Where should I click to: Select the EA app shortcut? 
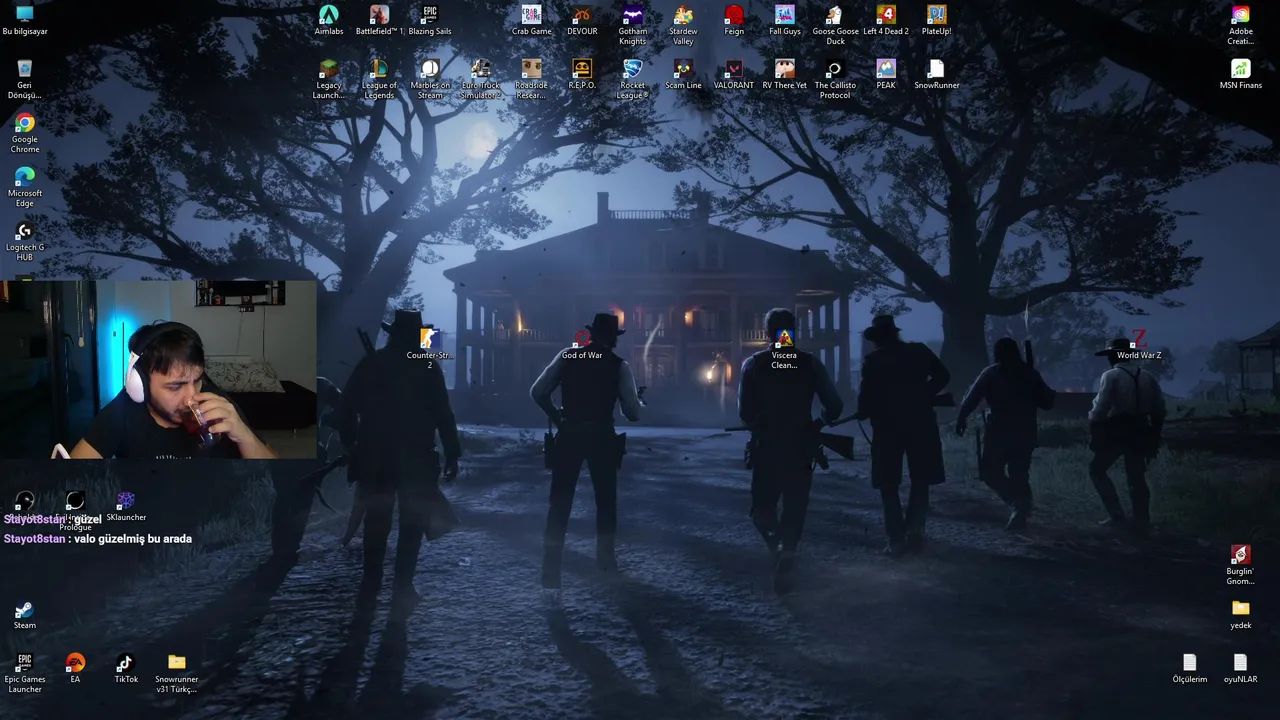click(75, 668)
